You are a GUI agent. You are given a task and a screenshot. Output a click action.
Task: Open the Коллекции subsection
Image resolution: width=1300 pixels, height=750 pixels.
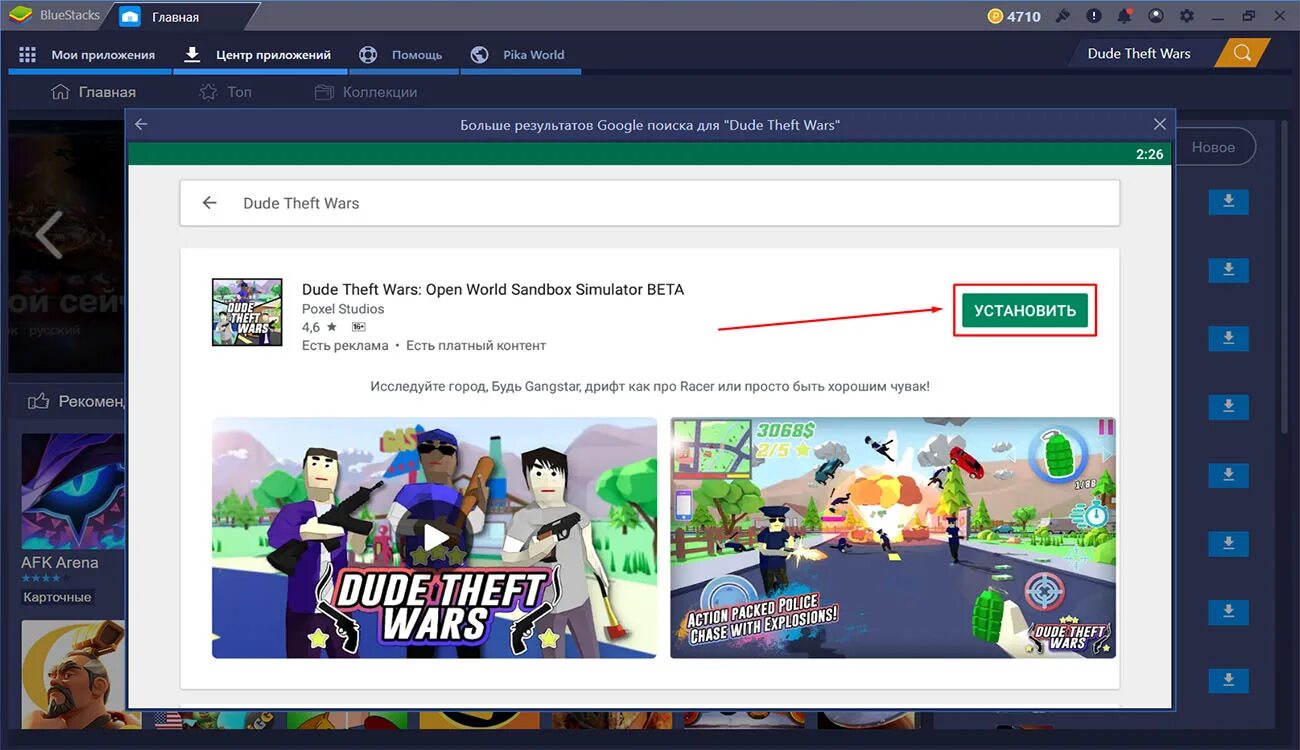pos(366,92)
